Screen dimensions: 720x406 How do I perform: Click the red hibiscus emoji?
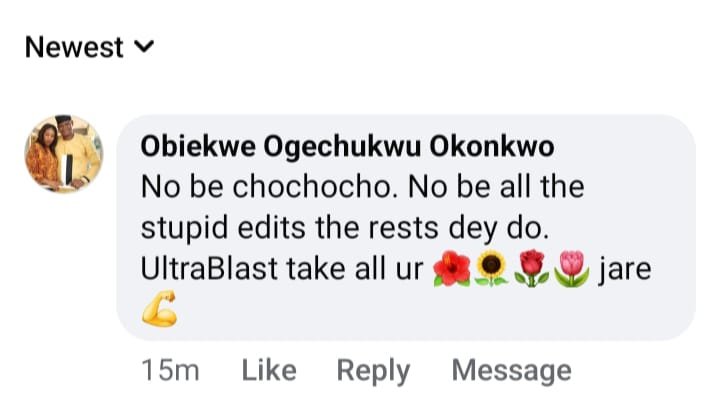click(x=450, y=268)
